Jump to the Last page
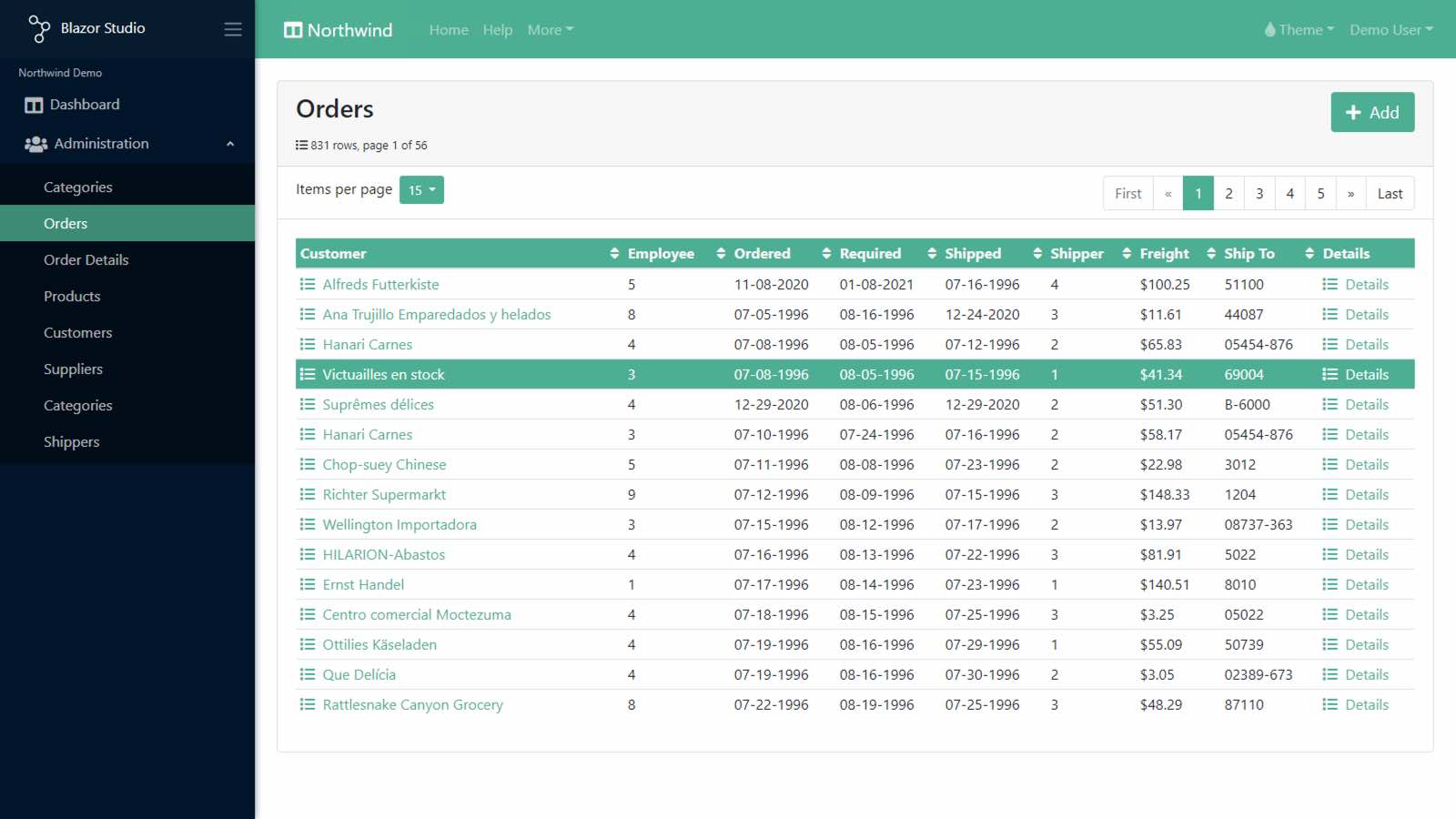1456x819 pixels. 1390,194
